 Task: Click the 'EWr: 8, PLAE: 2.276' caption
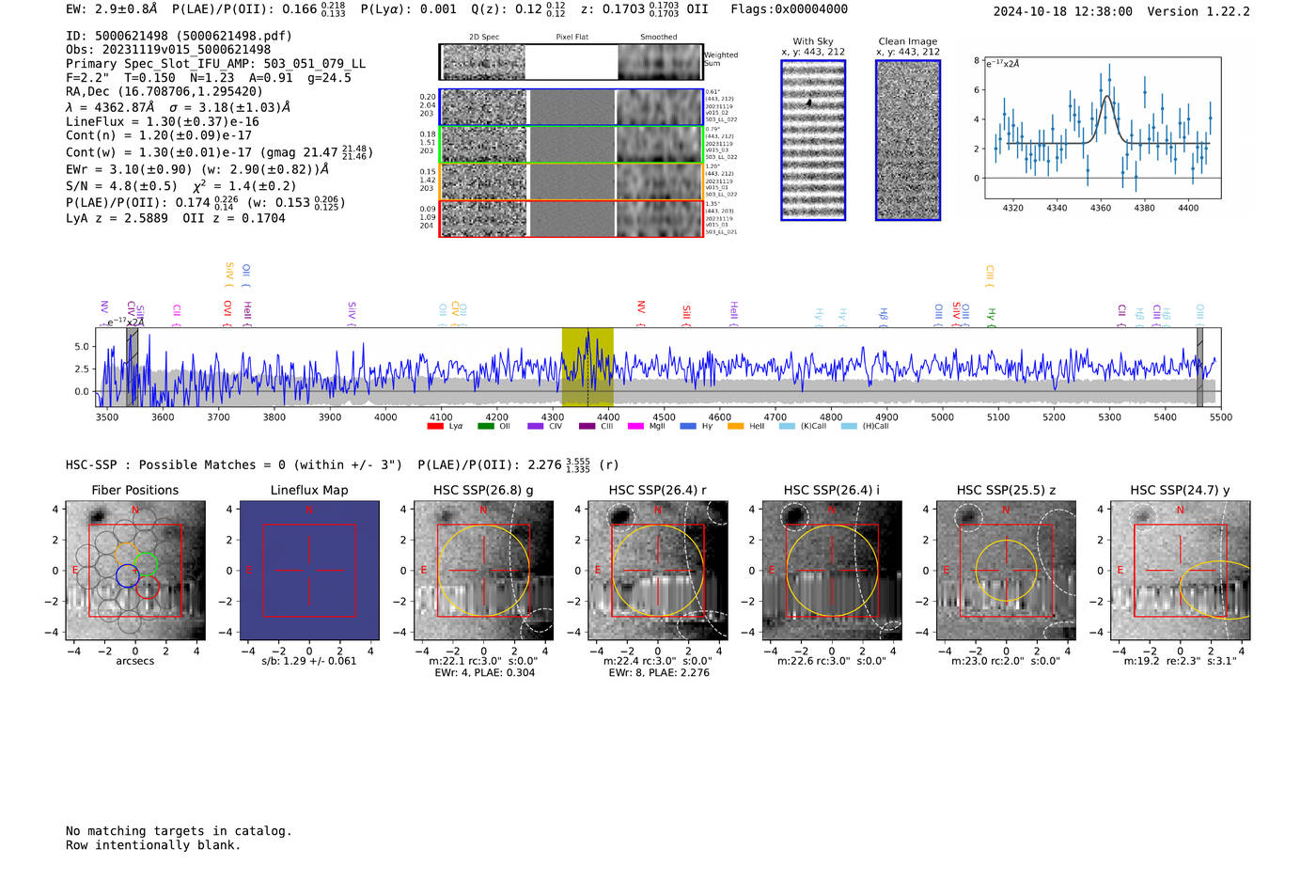(658, 673)
